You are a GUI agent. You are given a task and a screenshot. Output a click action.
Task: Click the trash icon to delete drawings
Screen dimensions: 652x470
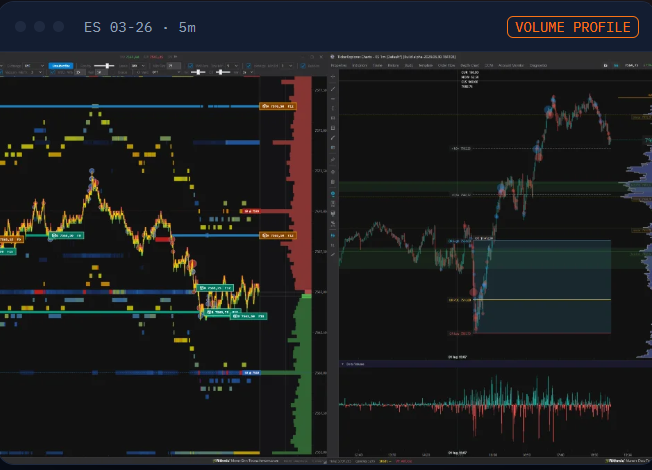click(333, 182)
